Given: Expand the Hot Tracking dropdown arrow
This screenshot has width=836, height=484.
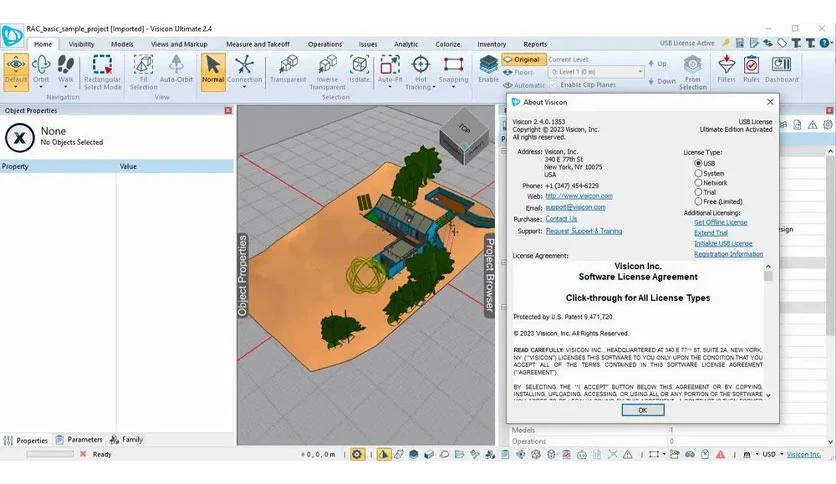Looking at the screenshot, I should [x=433, y=87].
